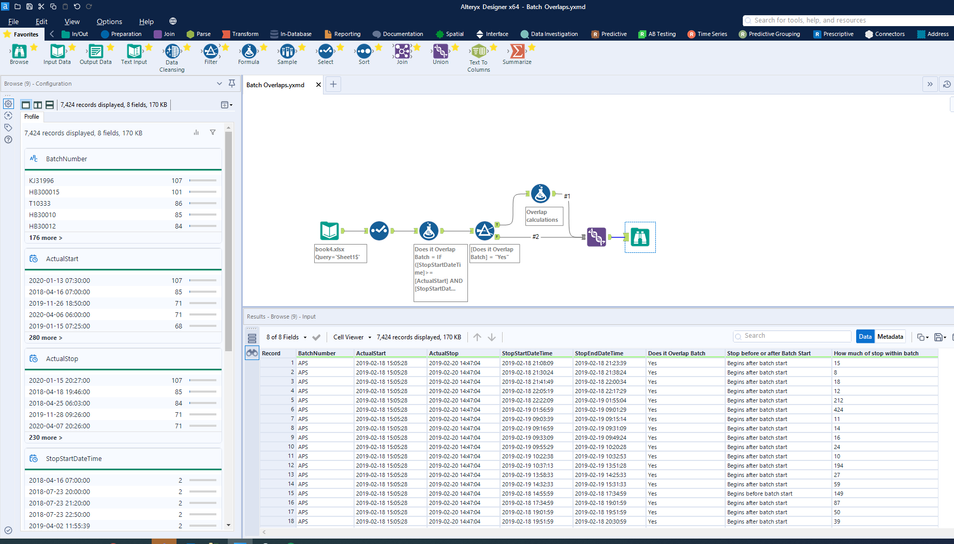Click the Input Data tool icon
954x544 pixels.
[x=57, y=53]
